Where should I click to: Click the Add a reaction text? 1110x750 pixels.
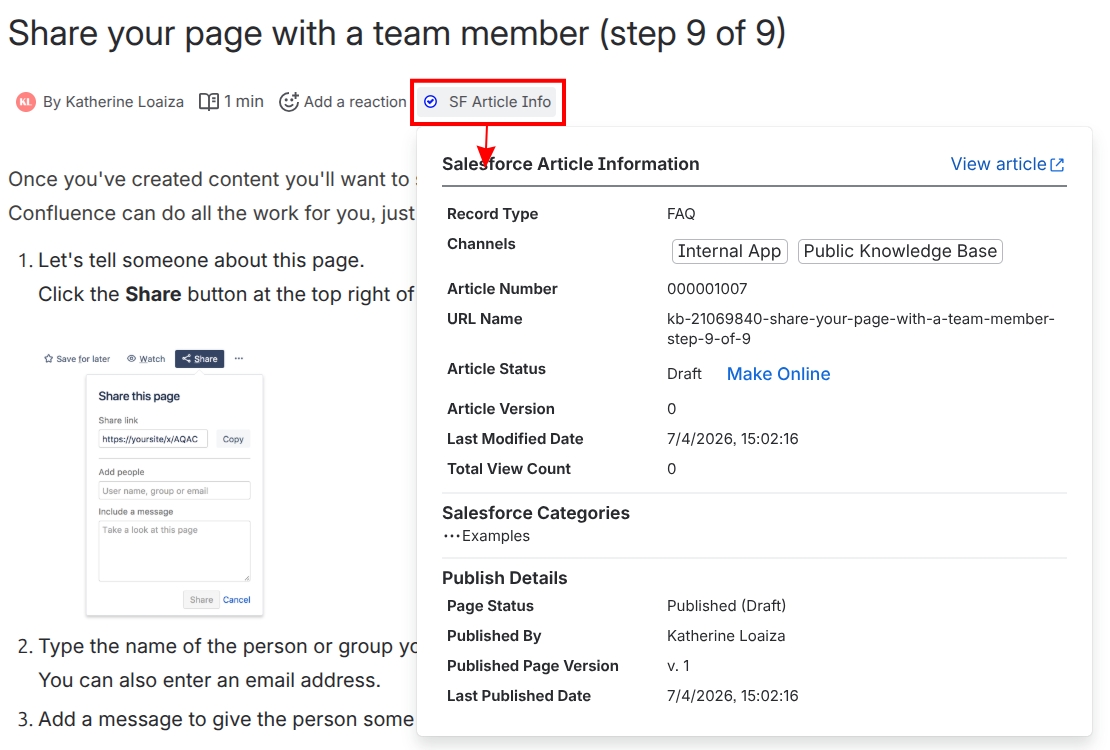click(355, 102)
